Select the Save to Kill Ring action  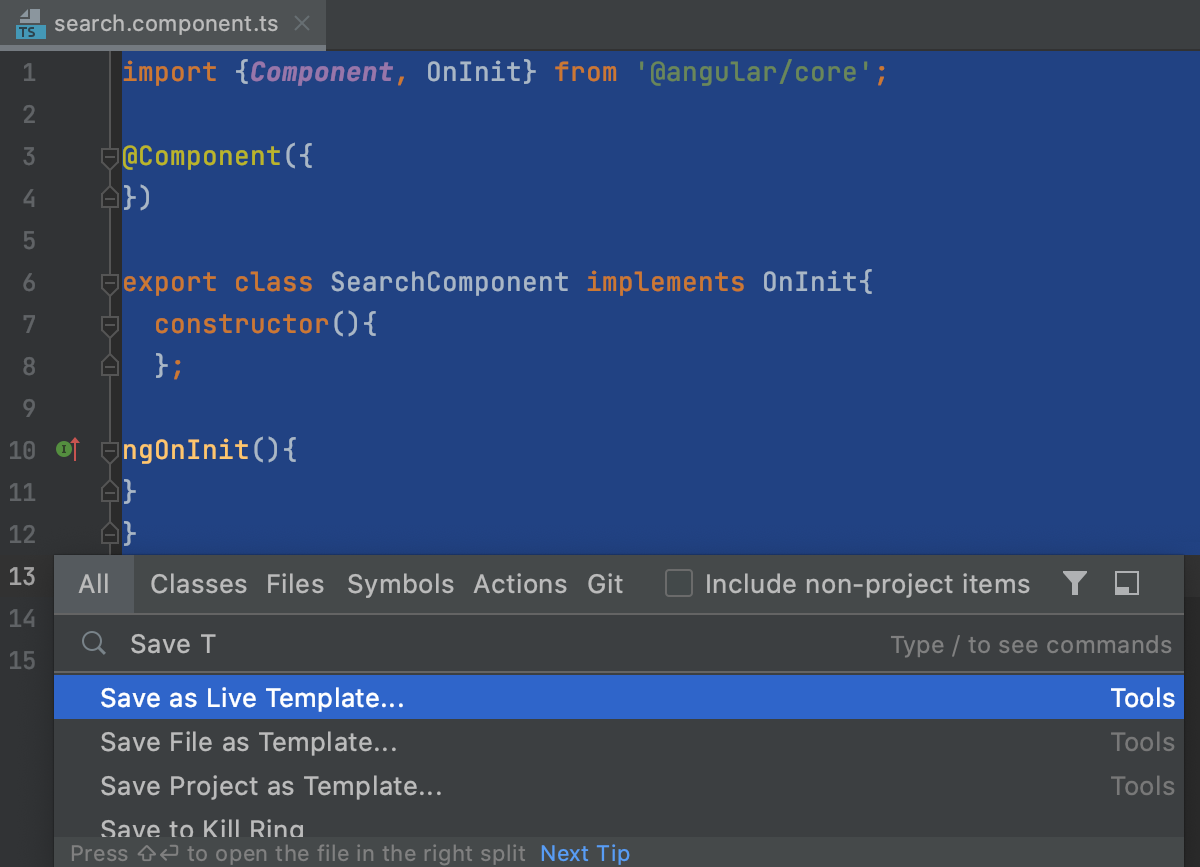[x=202, y=826]
